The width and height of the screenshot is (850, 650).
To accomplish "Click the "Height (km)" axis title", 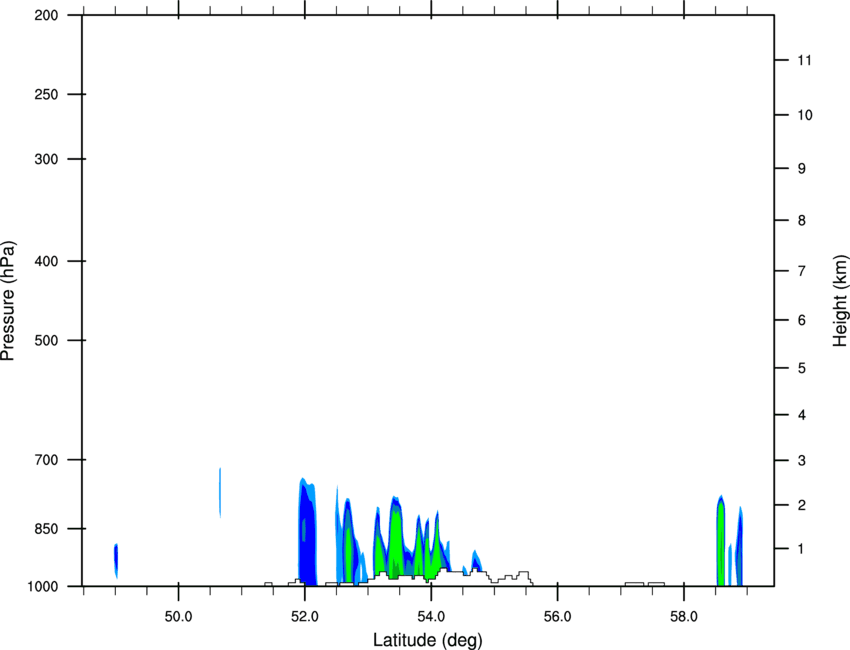I will click(x=841, y=301).
